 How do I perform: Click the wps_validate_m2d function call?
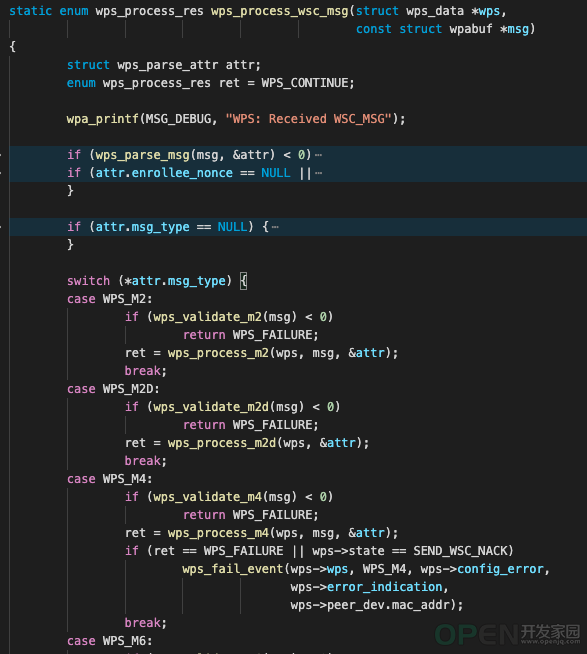coord(211,407)
